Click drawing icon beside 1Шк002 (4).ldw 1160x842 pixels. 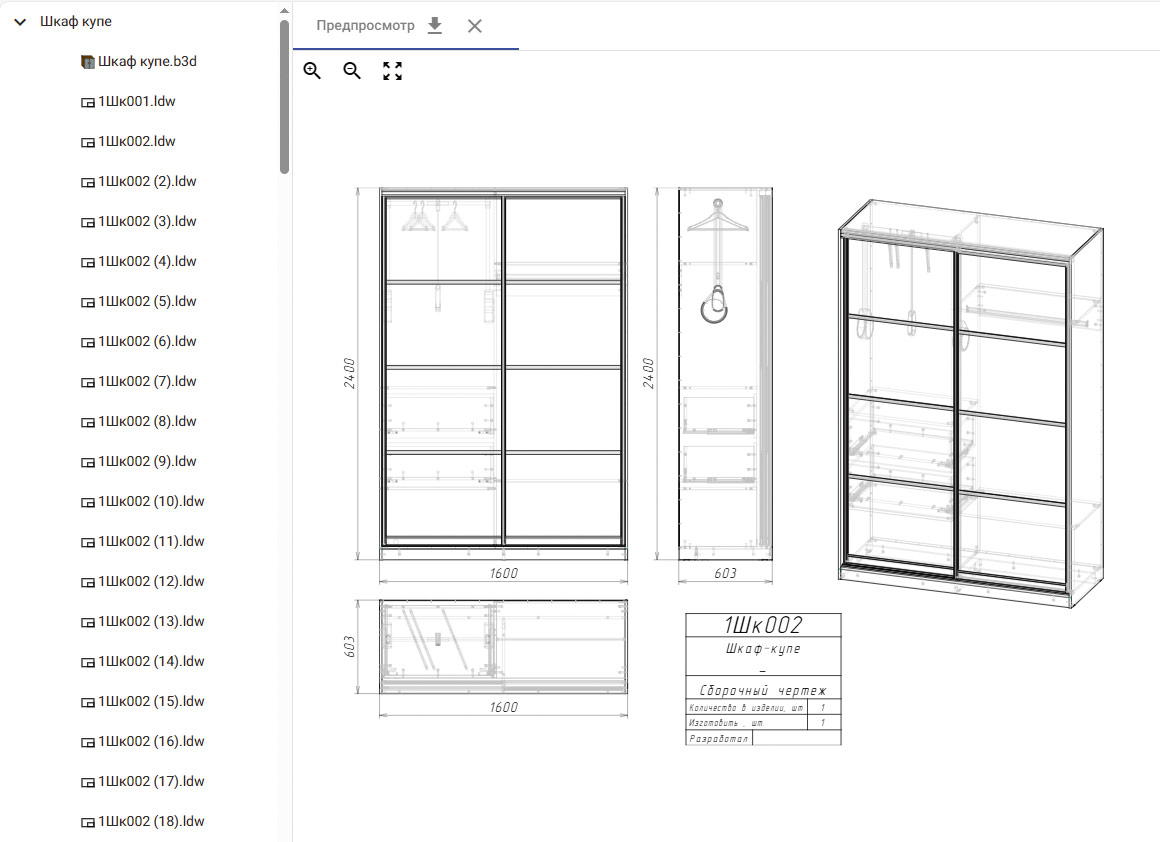87,263
